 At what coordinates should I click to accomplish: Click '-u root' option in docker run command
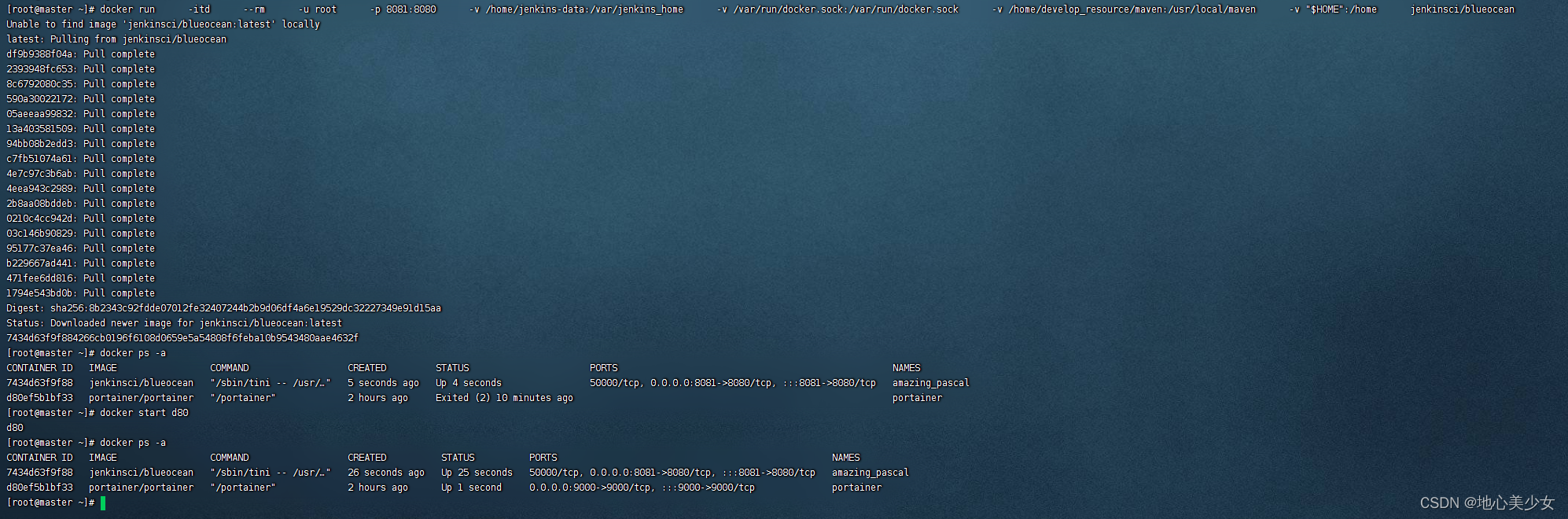pyautogui.click(x=318, y=9)
